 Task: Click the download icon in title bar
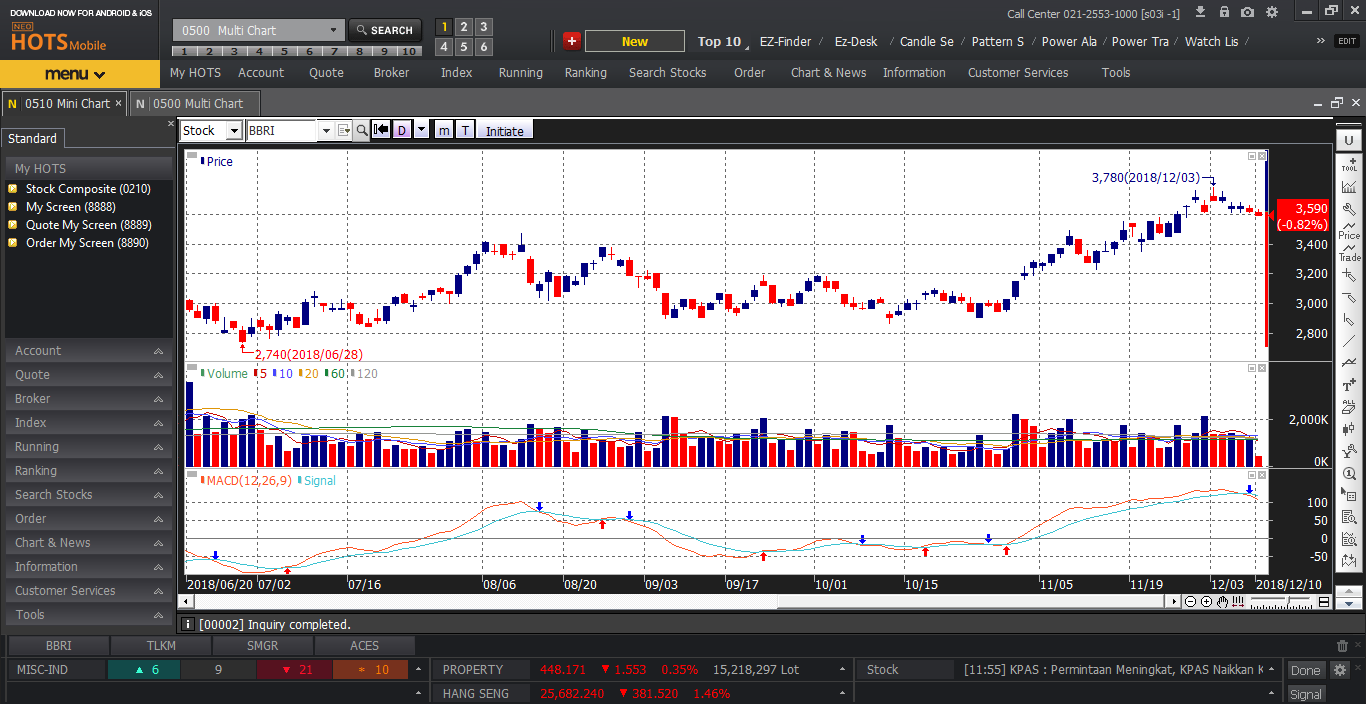pos(1203,12)
